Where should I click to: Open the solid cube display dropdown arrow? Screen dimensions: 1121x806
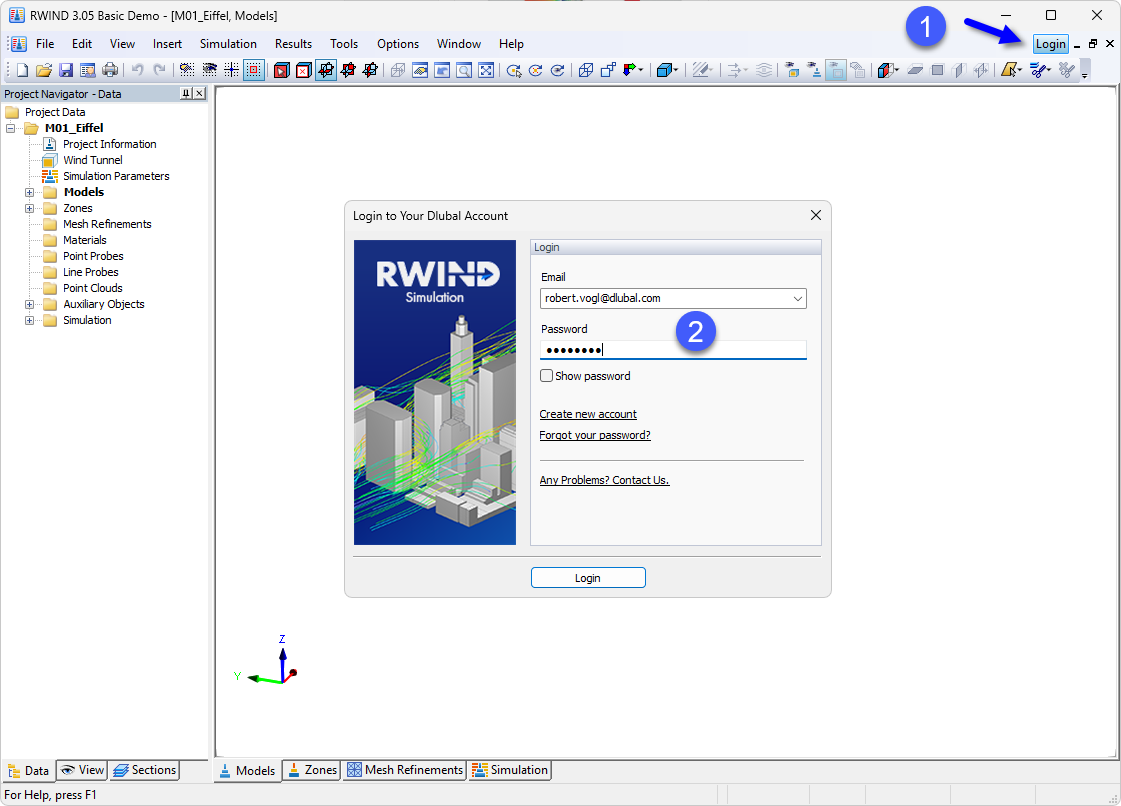(676, 70)
